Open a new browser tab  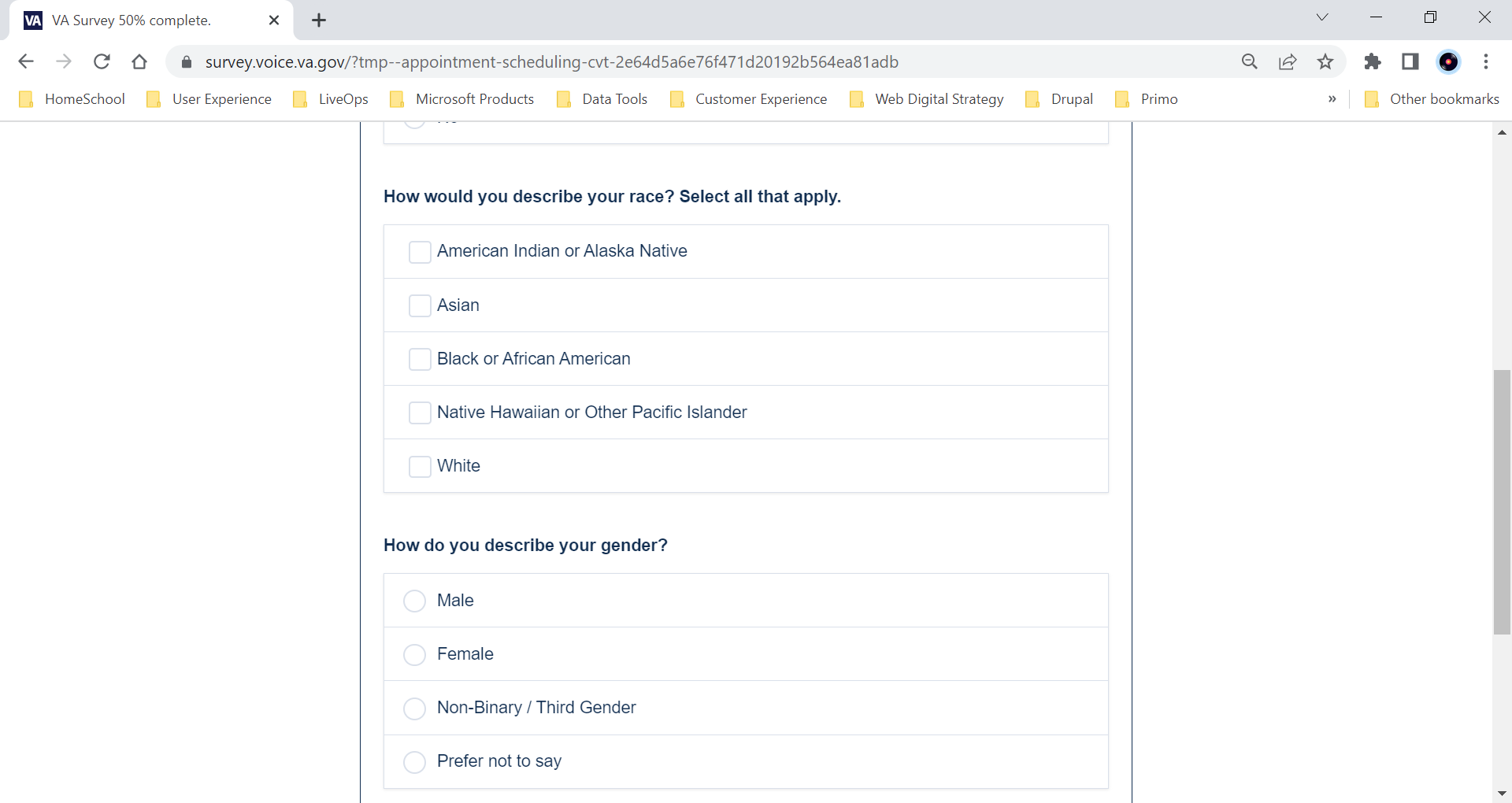(x=319, y=20)
